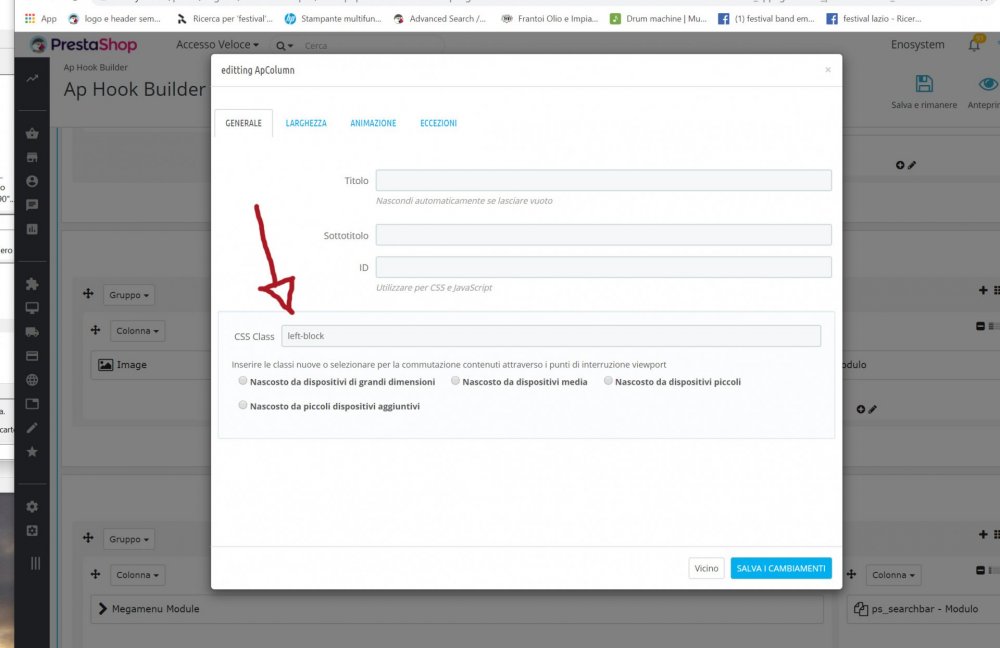Switch to the Animazione tab
Viewport: 1000px width, 648px height.
tap(373, 123)
